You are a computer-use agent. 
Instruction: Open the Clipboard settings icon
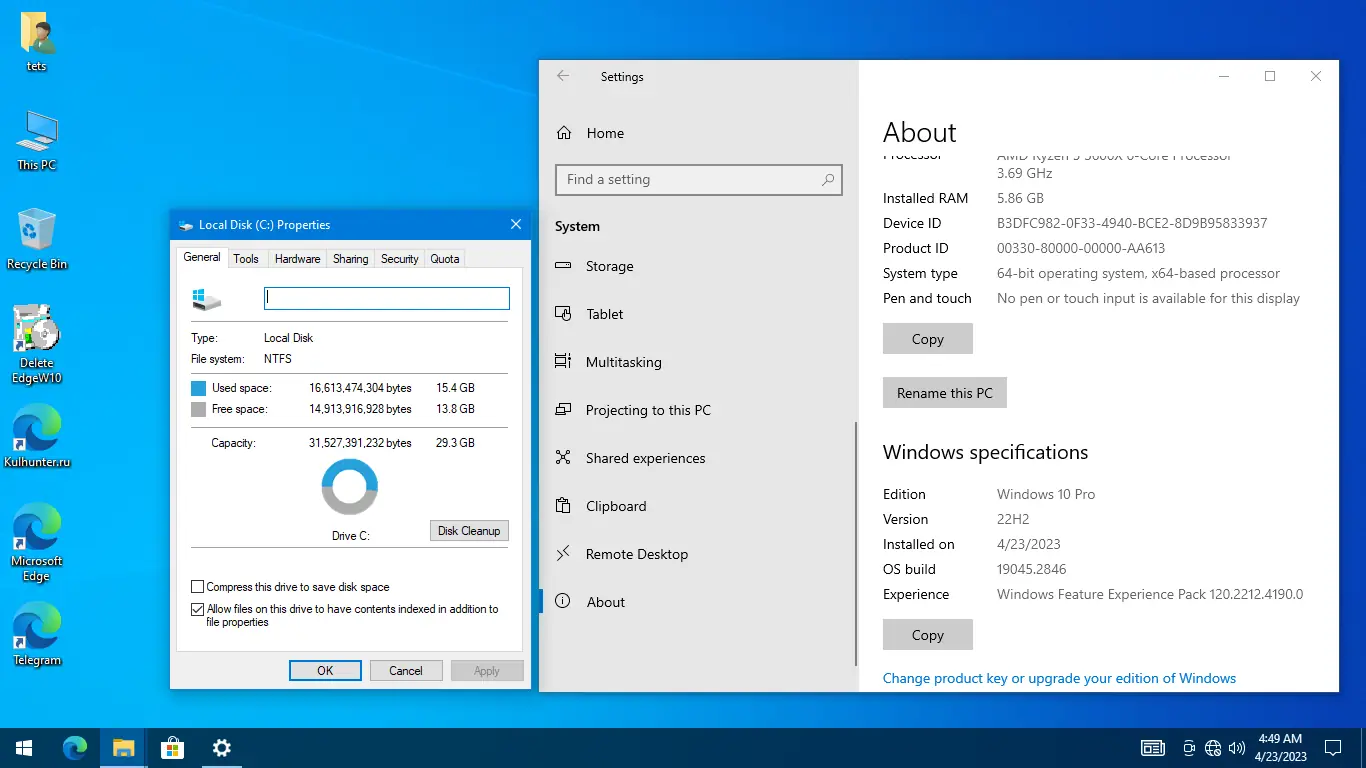pos(564,506)
